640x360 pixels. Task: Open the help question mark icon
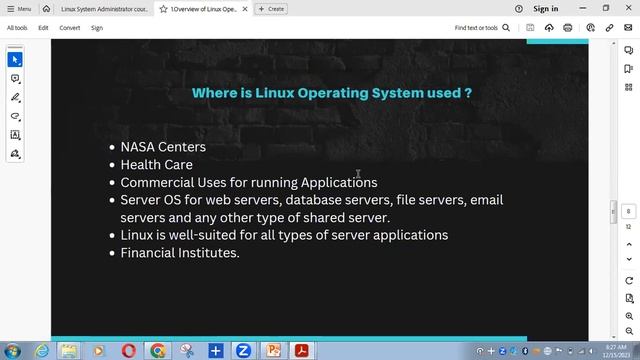pos(519,9)
